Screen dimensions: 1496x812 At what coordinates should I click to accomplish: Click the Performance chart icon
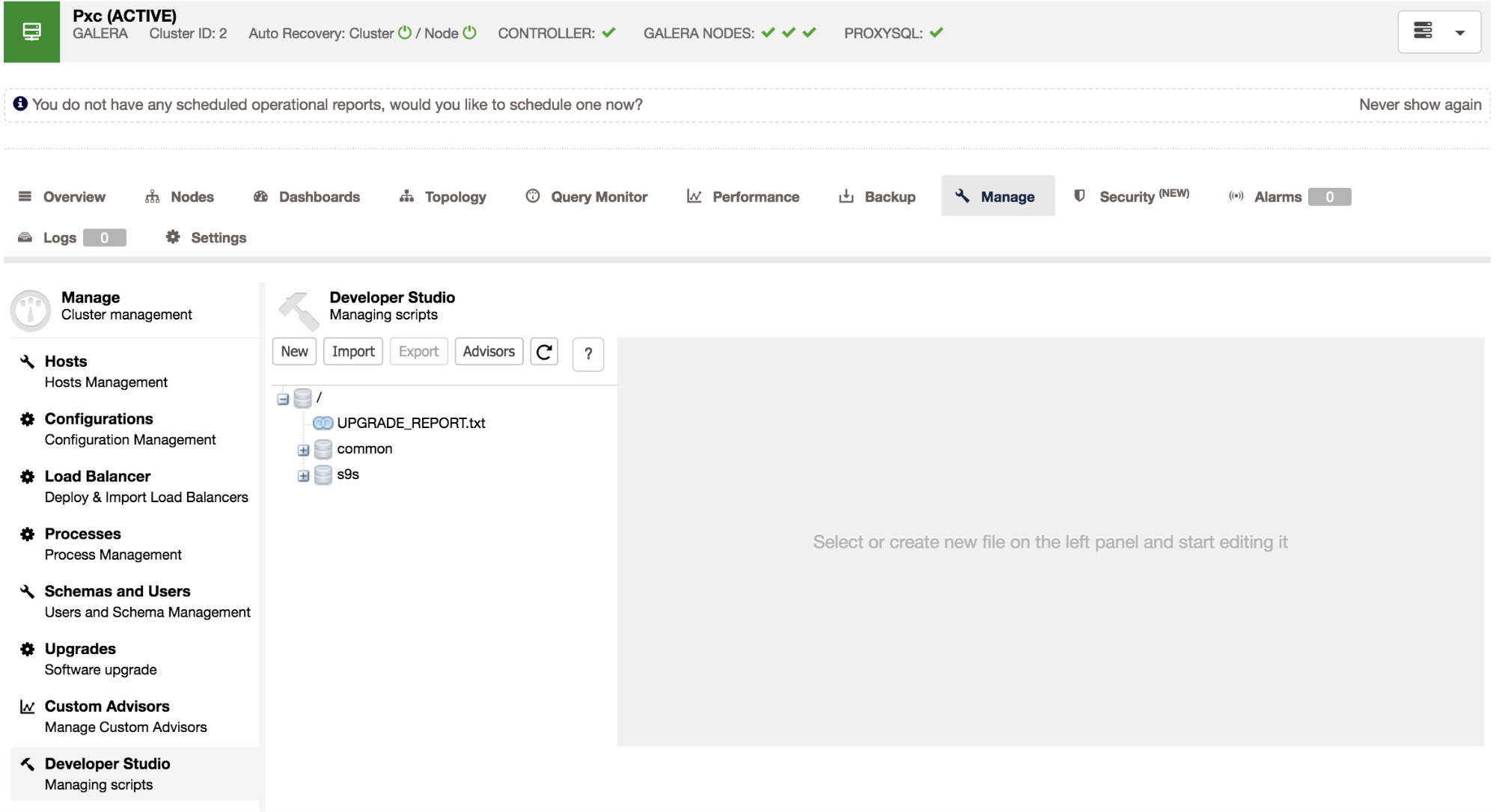694,196
